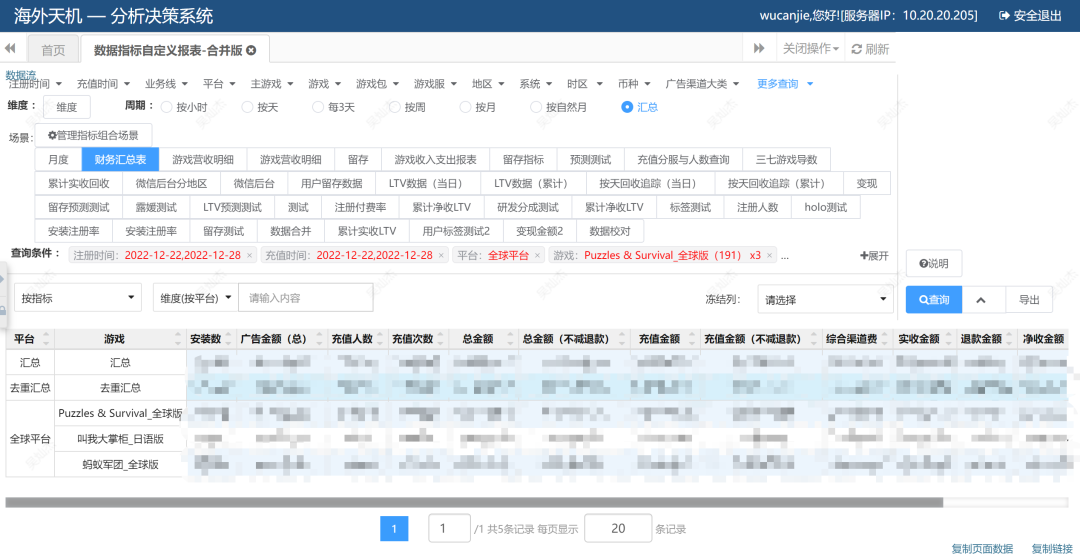Image resolution: width=1080 pixels, height=554 pixels.
Task: Open the 冻结列 请选择 dropdown
Action: click(825, 300)
